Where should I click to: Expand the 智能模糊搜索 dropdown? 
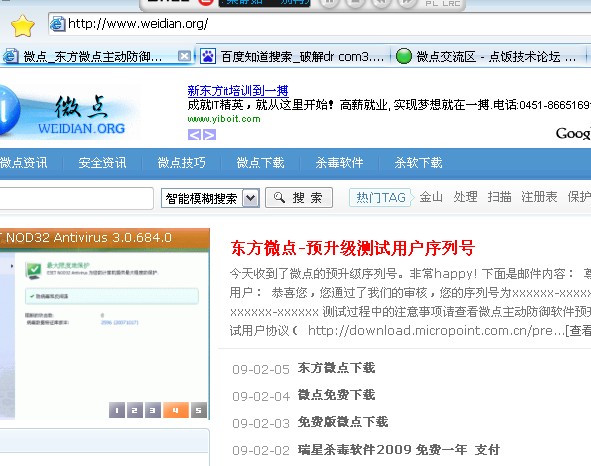tap(251, 198)
